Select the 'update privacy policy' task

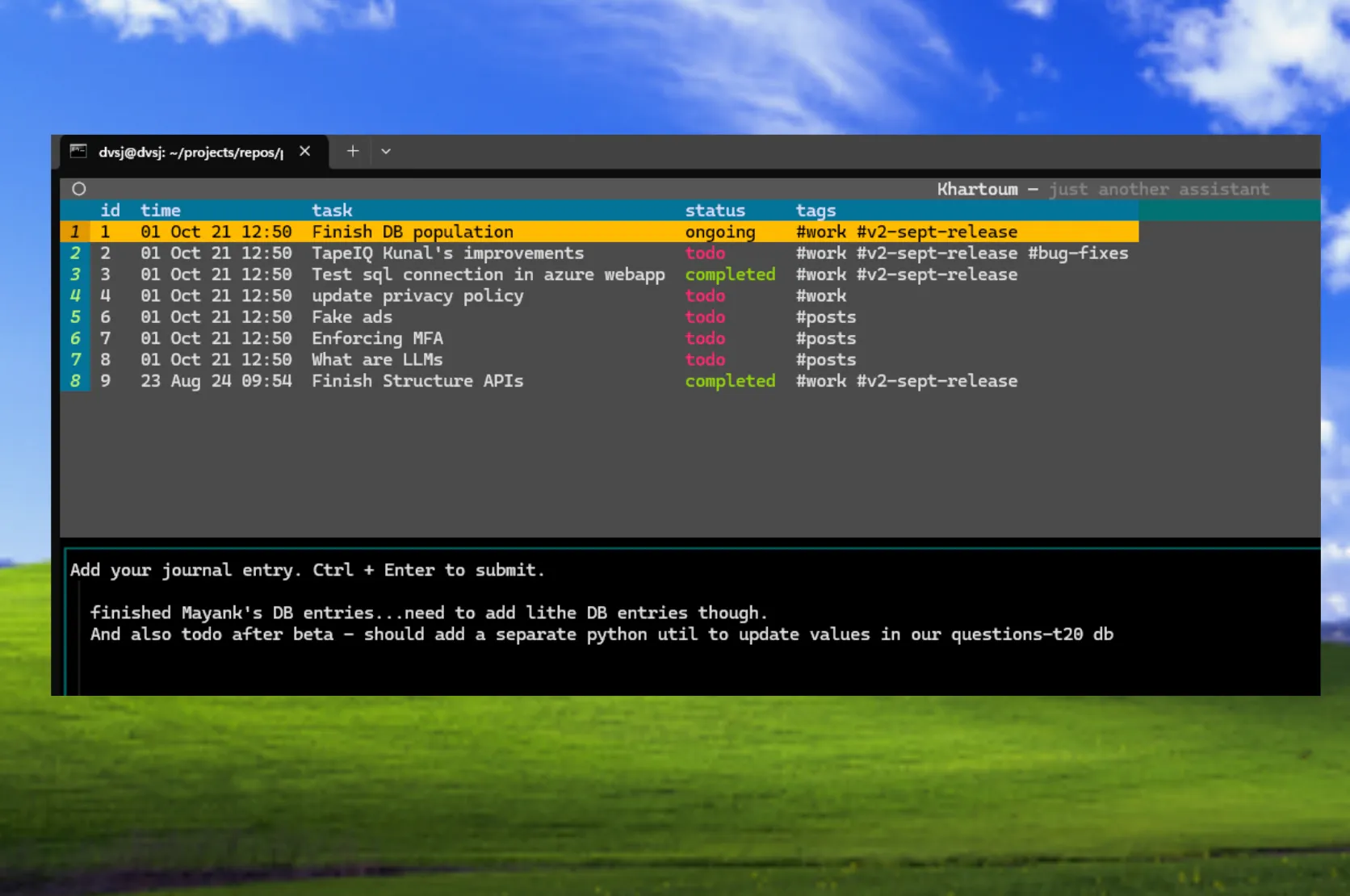click(417, 295)
